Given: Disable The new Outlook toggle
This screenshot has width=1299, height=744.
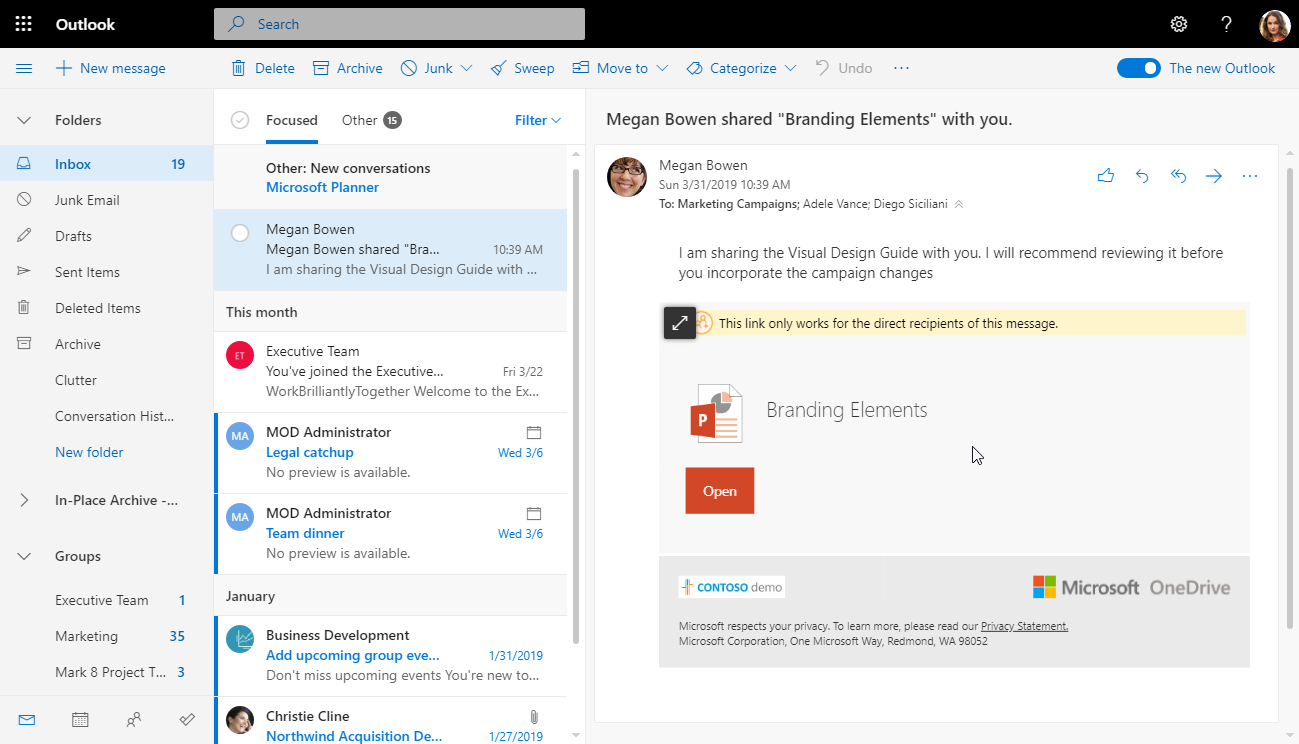Looking at the screenshot, I should (1138, 67).
